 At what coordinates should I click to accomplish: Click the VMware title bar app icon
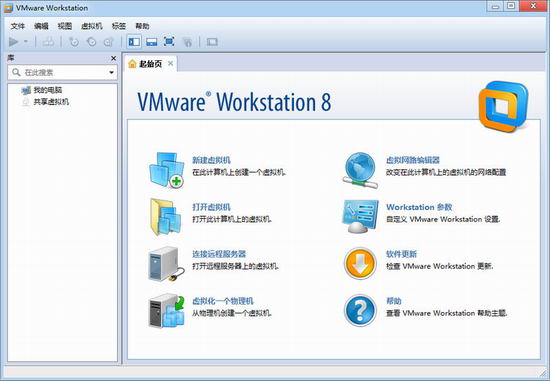click(8, 8)
